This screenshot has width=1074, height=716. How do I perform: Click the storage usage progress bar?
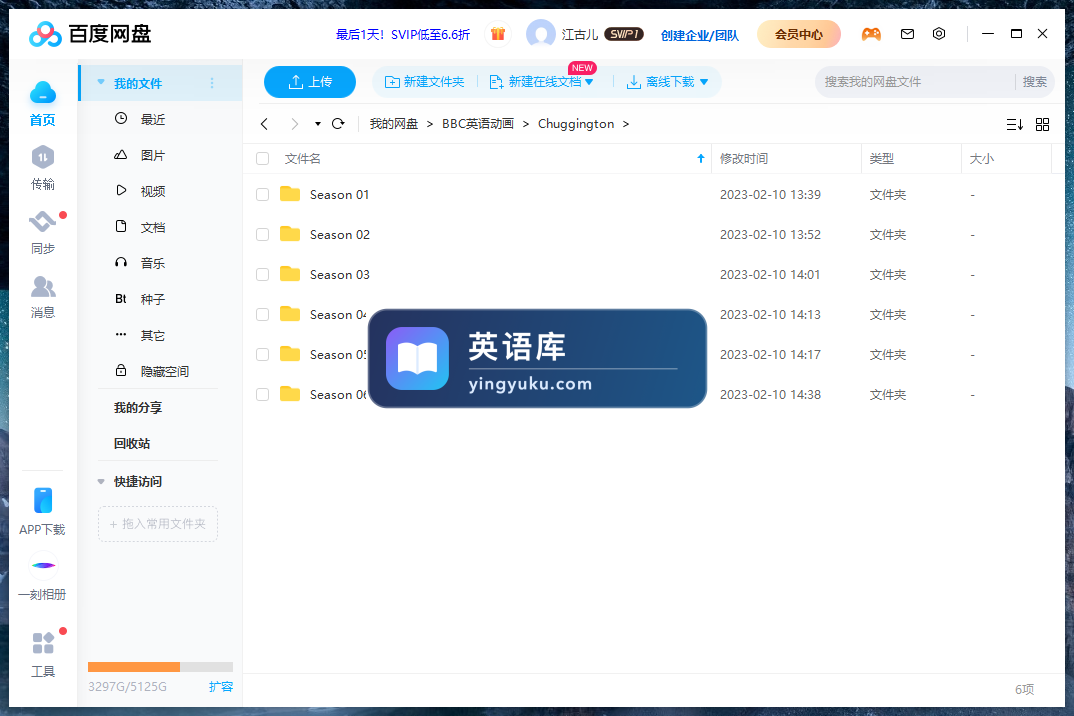[160, 667]
